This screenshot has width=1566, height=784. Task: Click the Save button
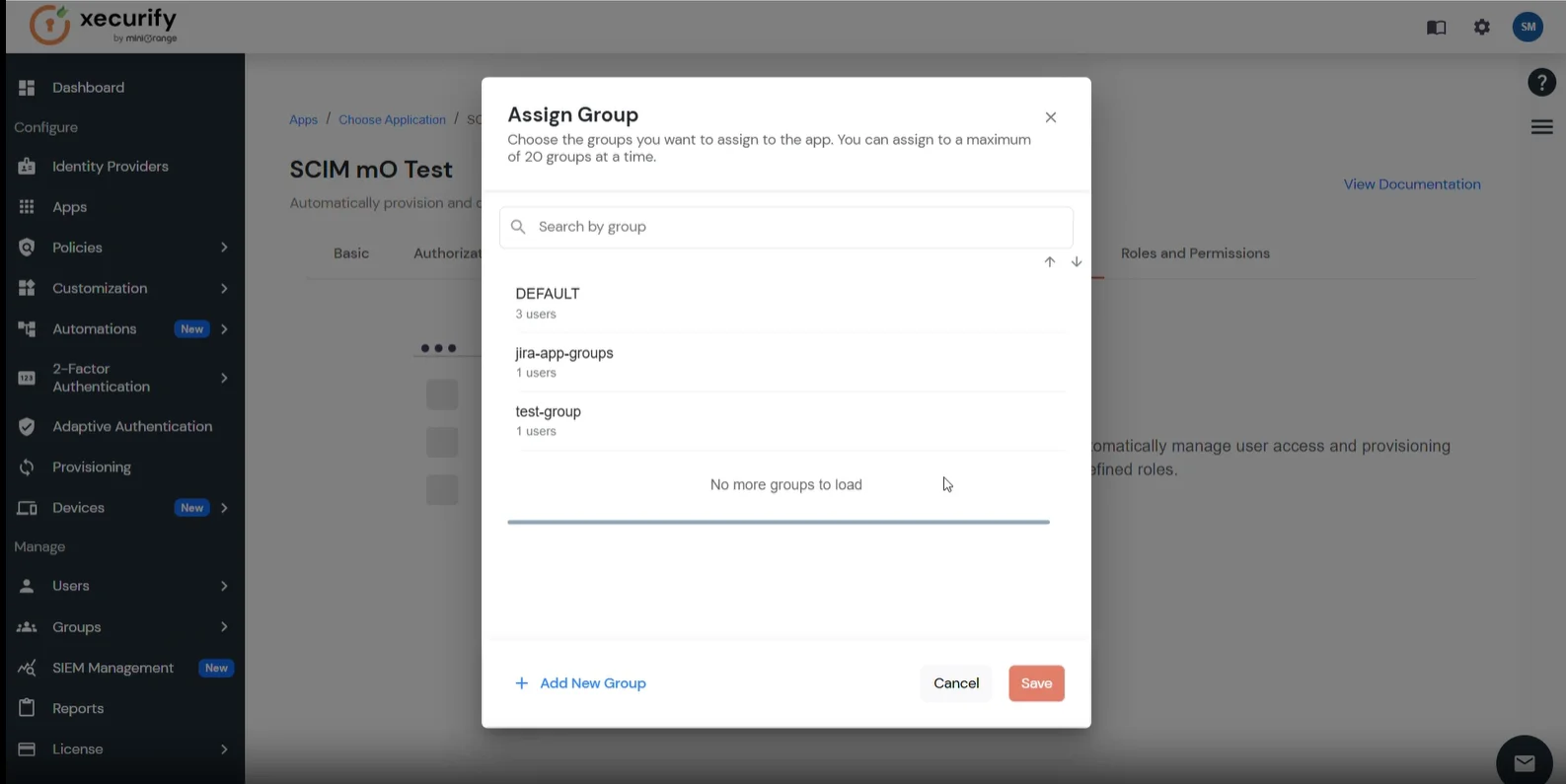pyautogui.click(x=1036, y=683)
